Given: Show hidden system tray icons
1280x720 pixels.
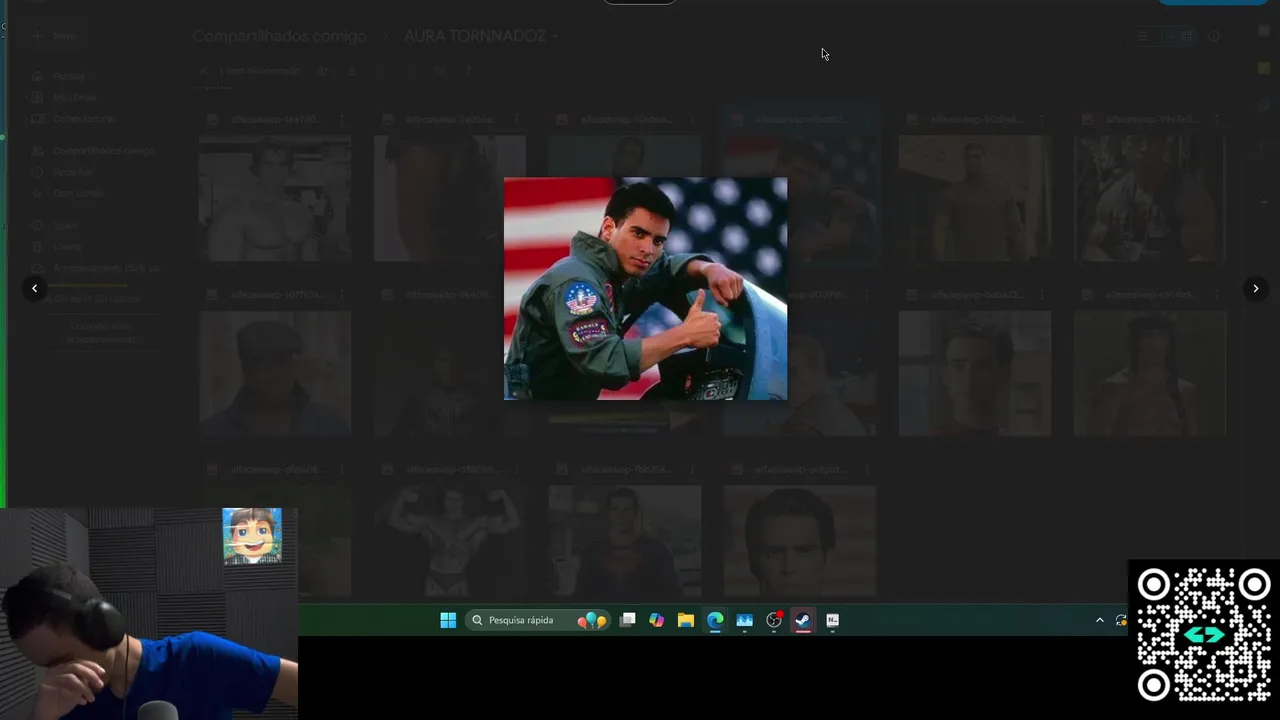Looking at the screenshot, I should click(x=1100, y=620).
